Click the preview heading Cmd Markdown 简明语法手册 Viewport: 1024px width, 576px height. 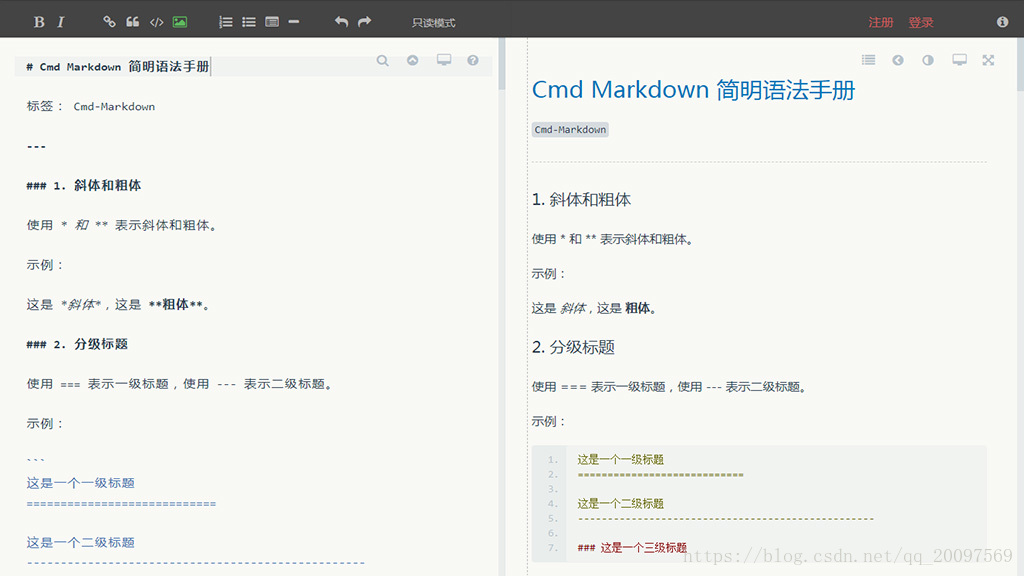[x=694, y=89]
